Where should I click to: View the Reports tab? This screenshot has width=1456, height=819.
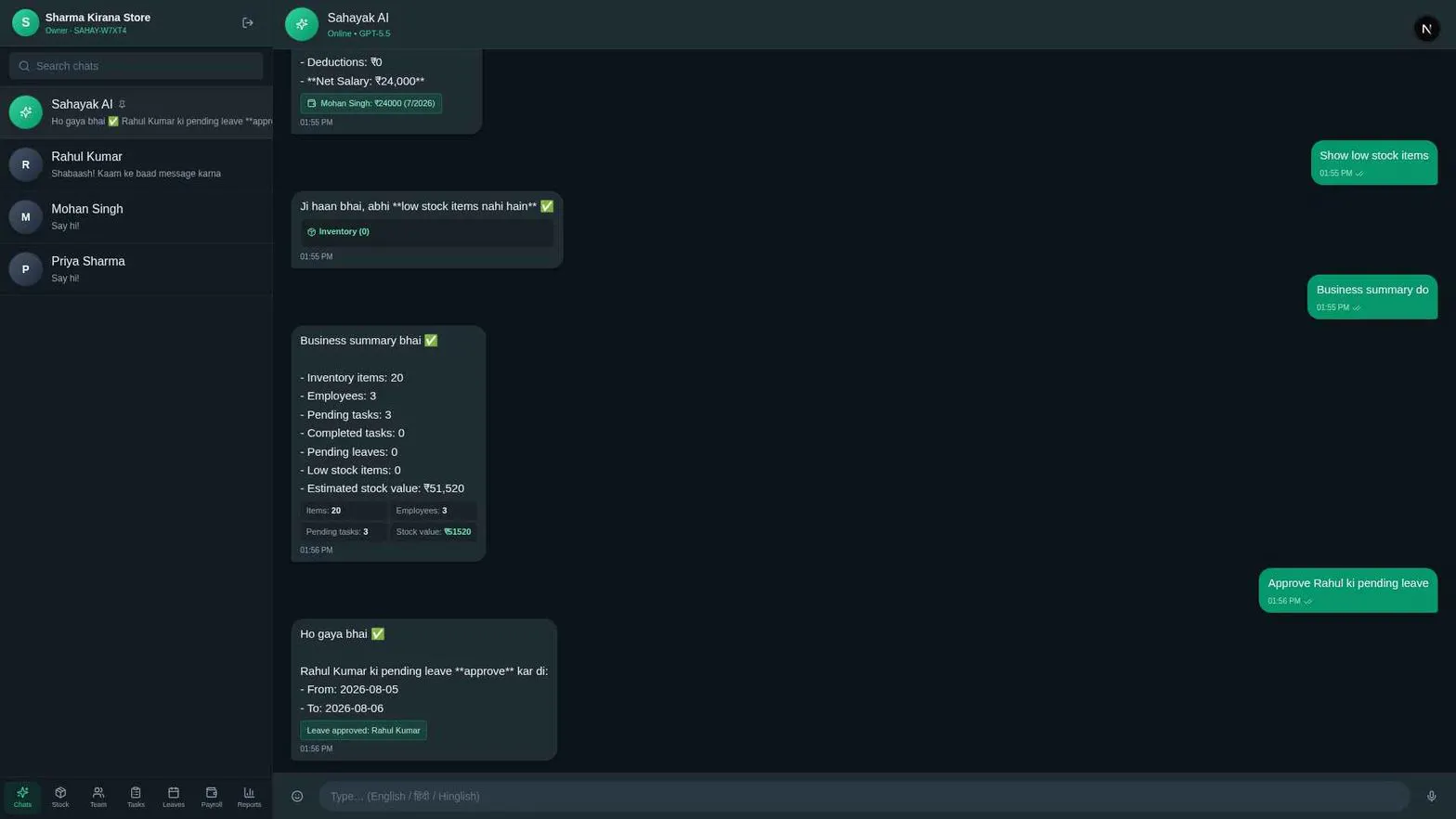tap(249, 797)
